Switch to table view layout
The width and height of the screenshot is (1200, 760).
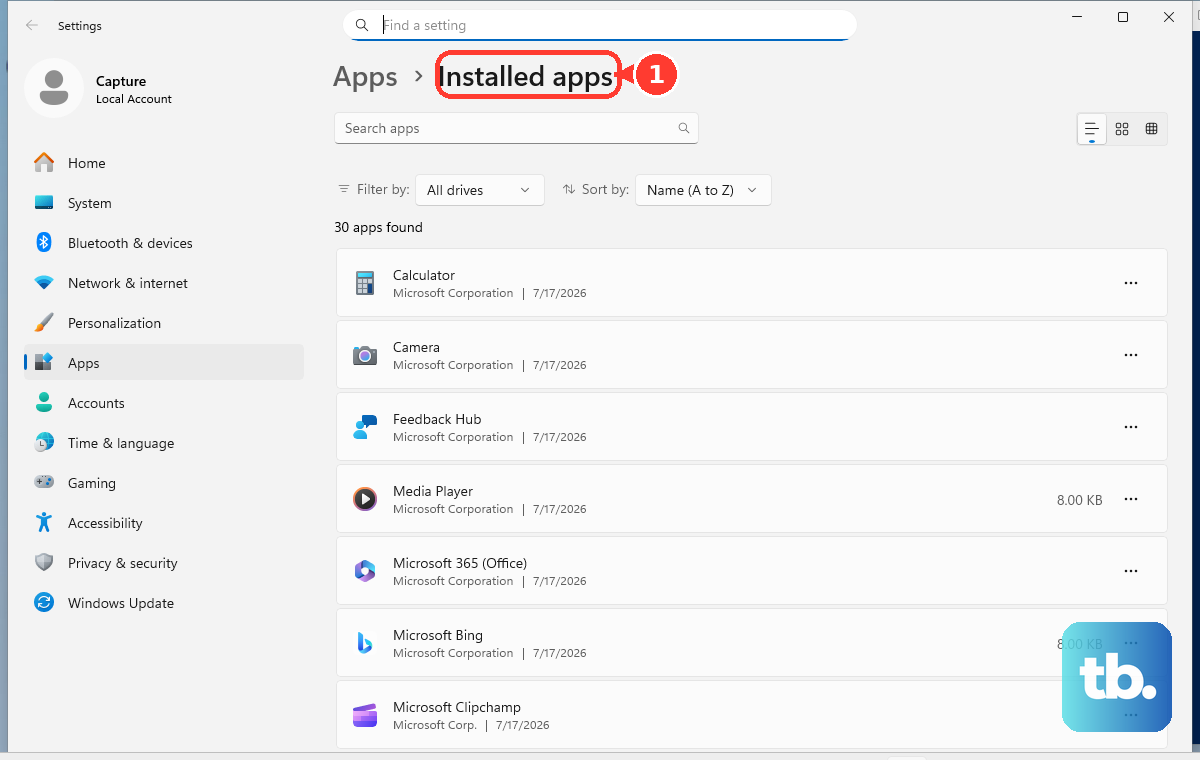1152,129
